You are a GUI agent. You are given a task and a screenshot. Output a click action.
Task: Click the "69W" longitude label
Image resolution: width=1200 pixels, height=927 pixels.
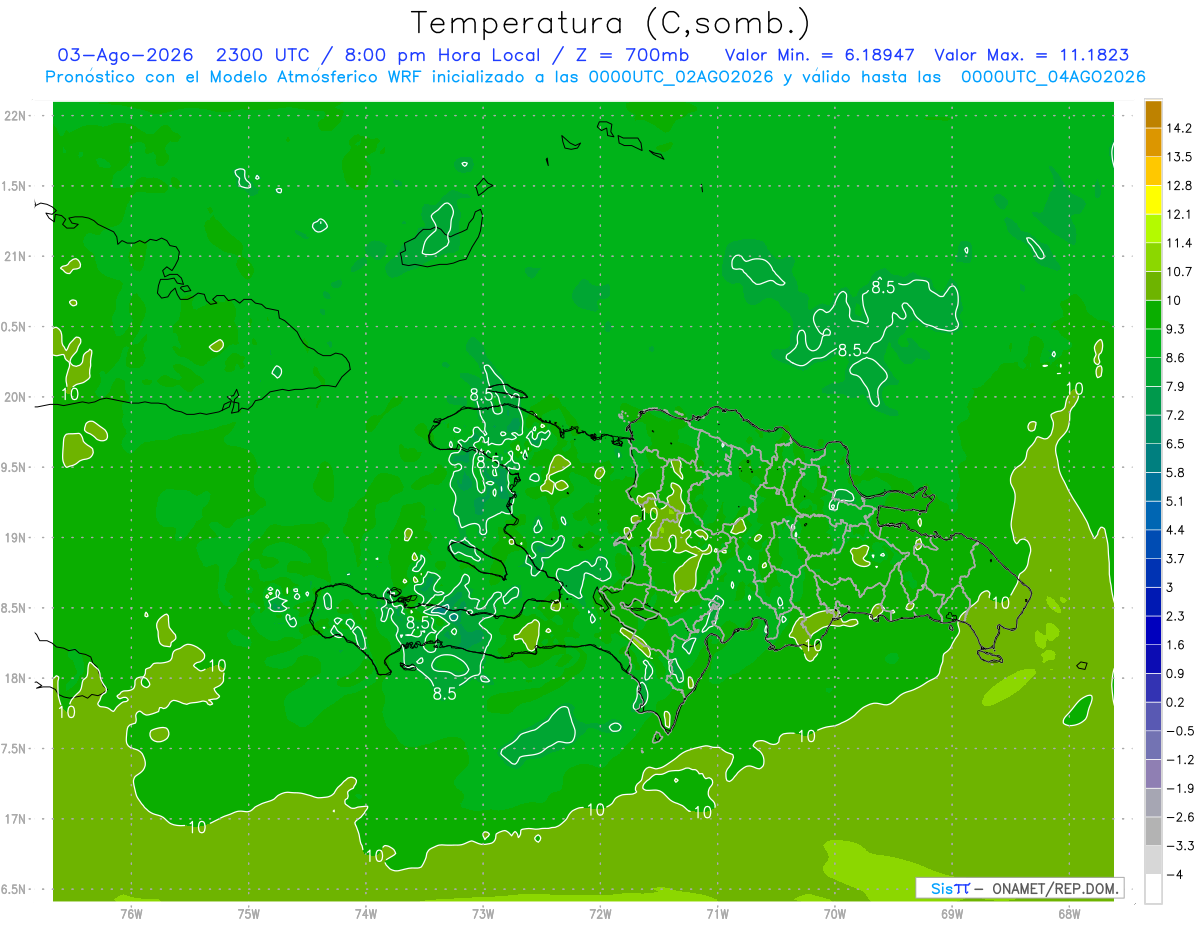point(952,913)
